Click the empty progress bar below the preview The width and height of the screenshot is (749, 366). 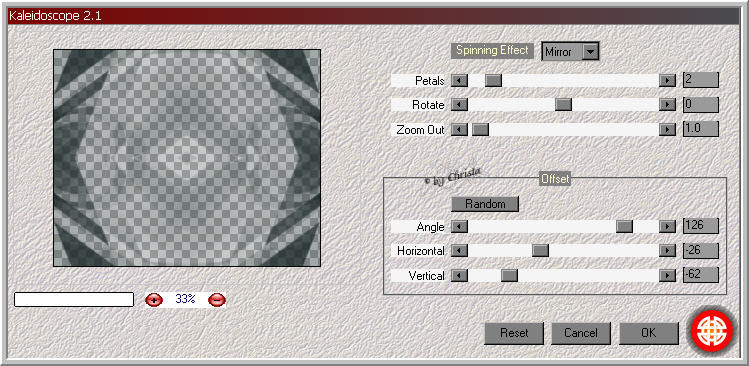click(74, 300)
